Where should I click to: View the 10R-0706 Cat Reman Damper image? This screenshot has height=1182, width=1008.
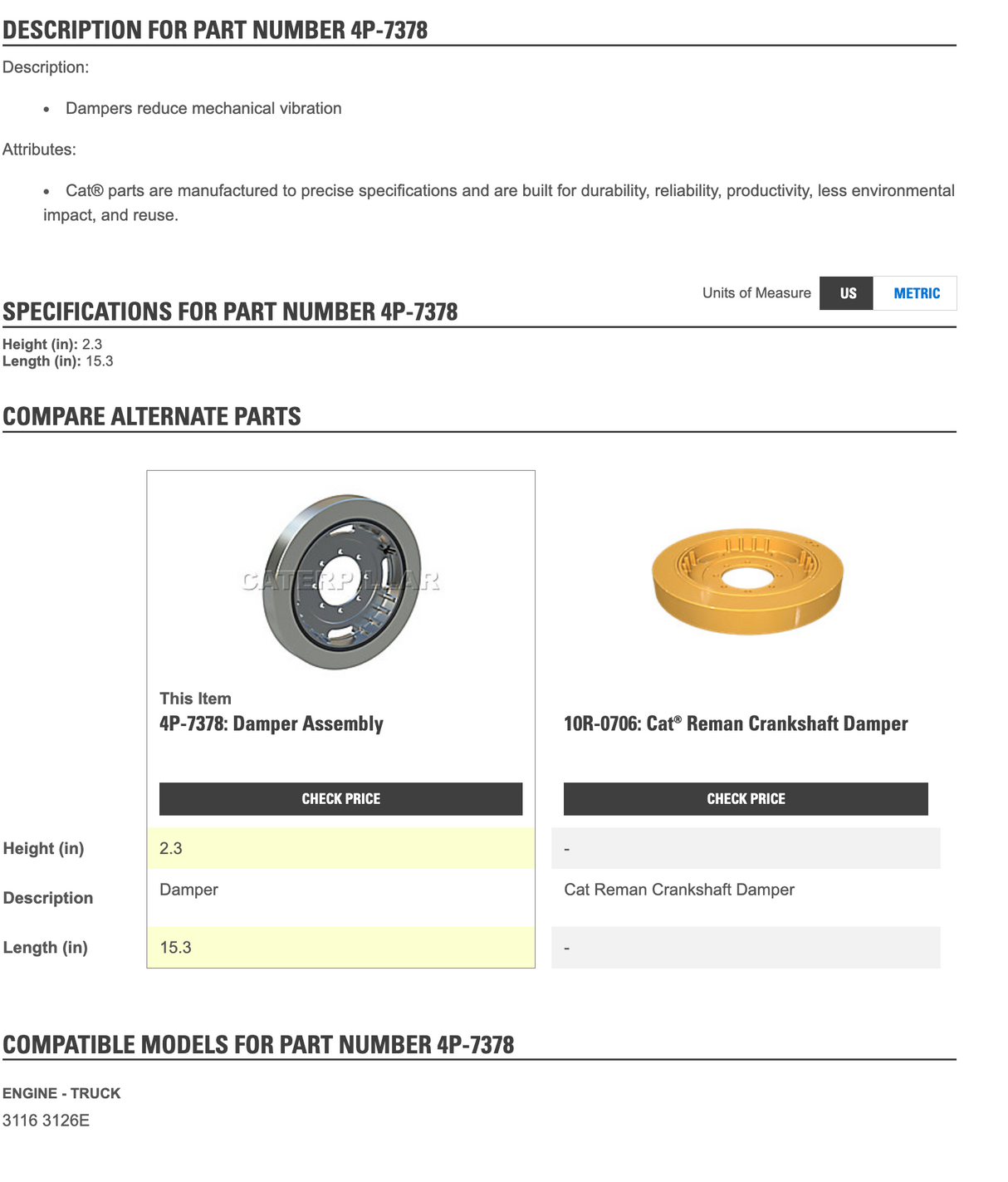point(746,581)
